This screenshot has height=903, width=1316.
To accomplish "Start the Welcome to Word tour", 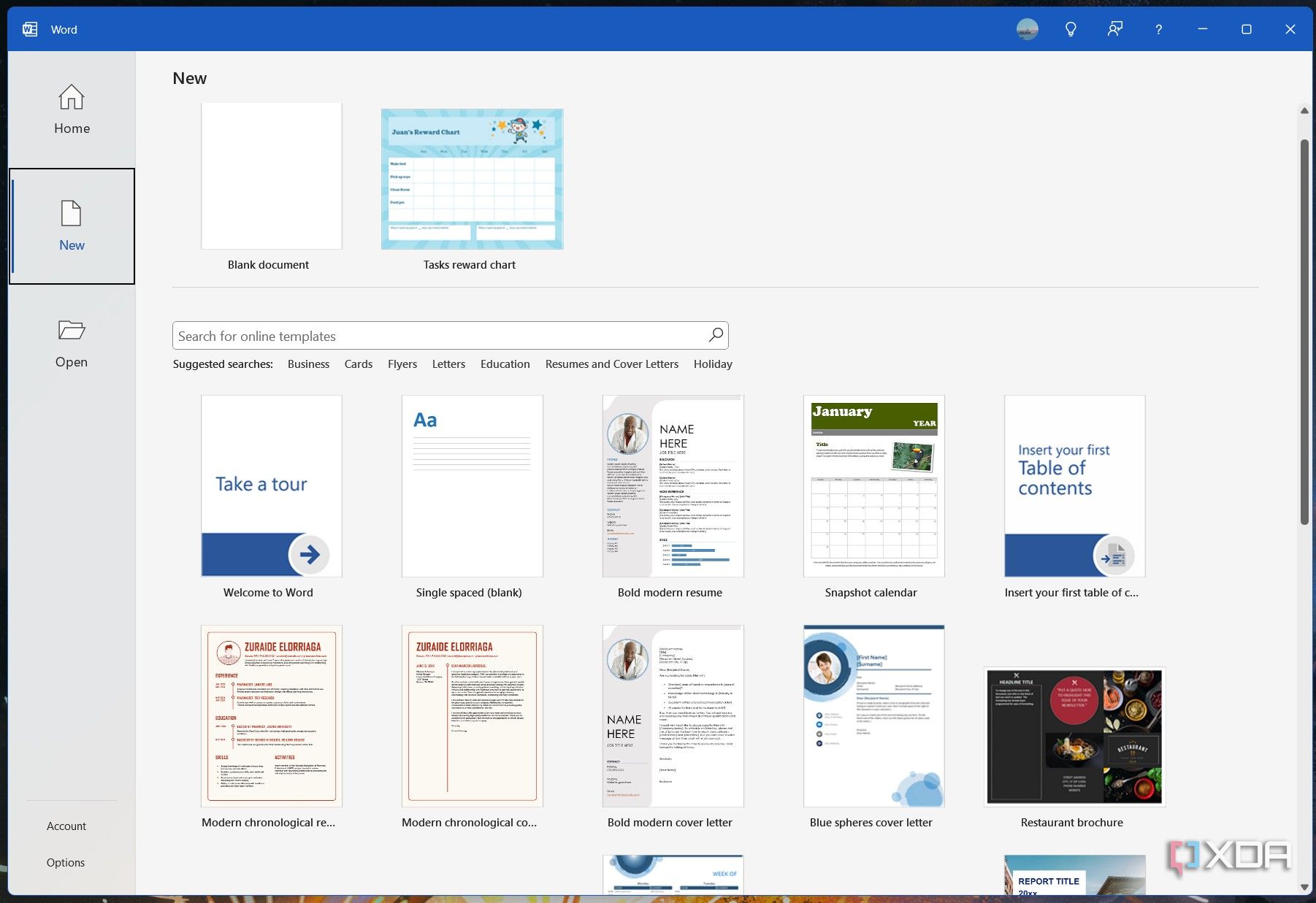I will (x=271, y=486).
